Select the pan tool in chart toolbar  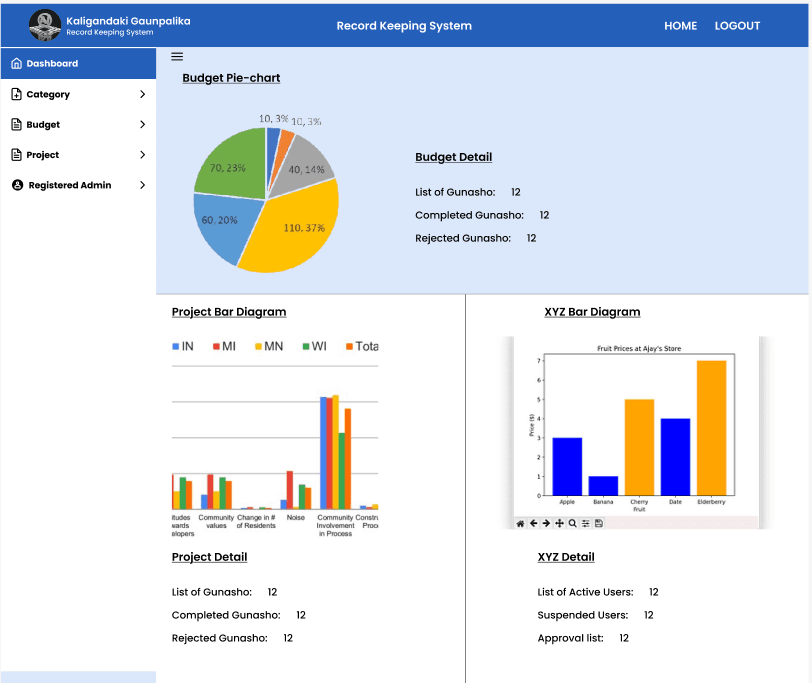pos(559,523)
